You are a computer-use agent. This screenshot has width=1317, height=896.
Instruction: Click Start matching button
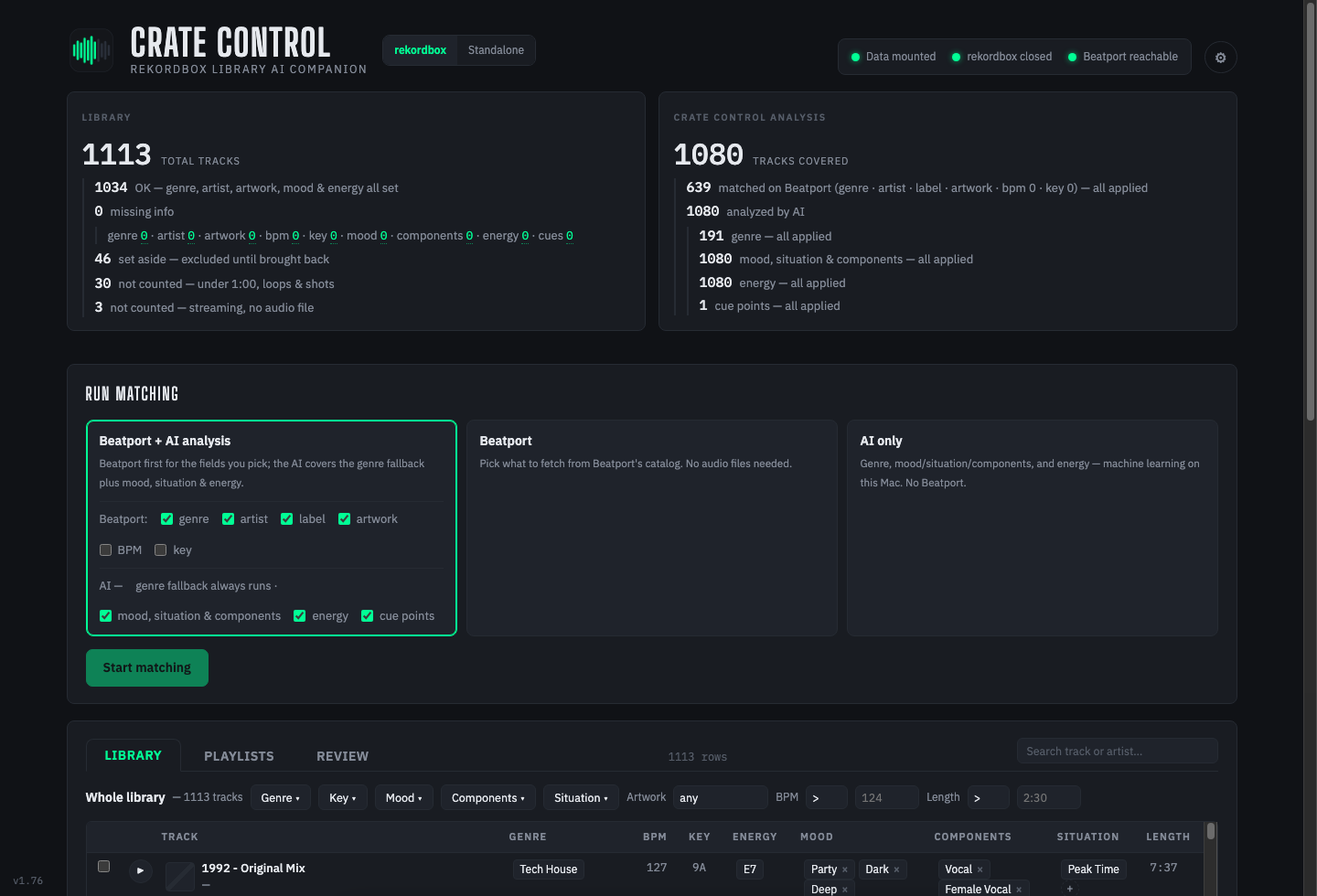pos(147,667)
